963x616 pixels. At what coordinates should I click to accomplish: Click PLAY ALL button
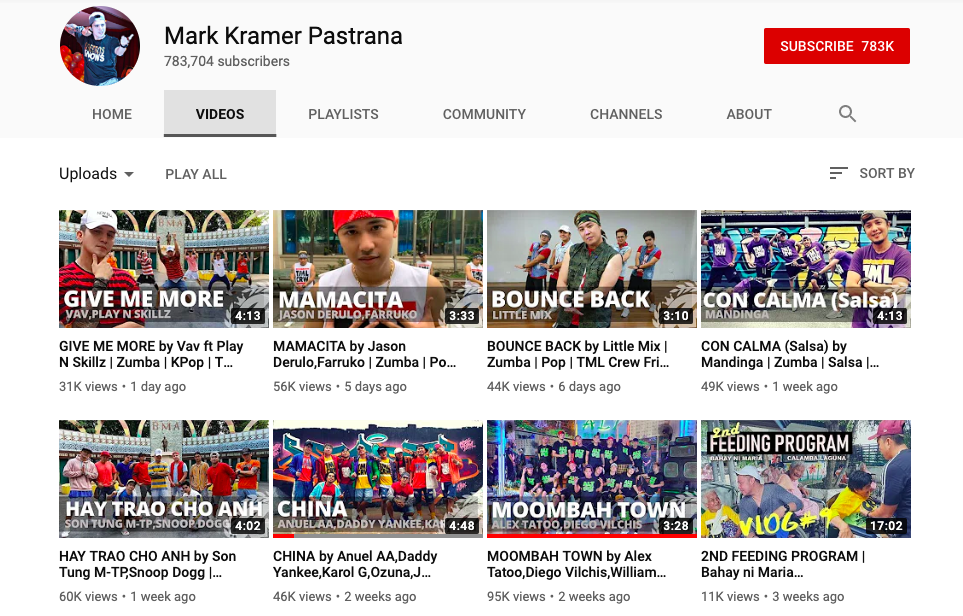[196, 174]
